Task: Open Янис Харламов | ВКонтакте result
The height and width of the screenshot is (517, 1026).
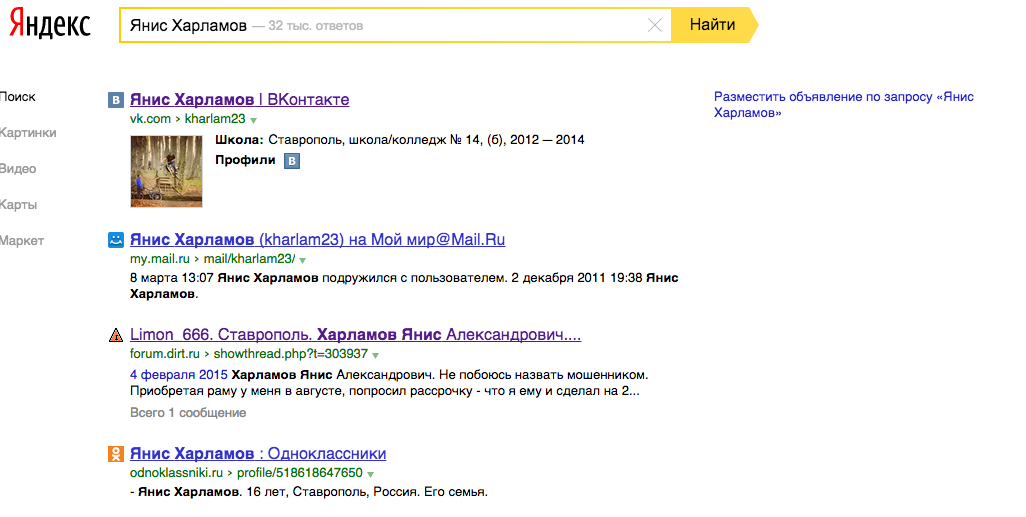Action: pos(239,99)
